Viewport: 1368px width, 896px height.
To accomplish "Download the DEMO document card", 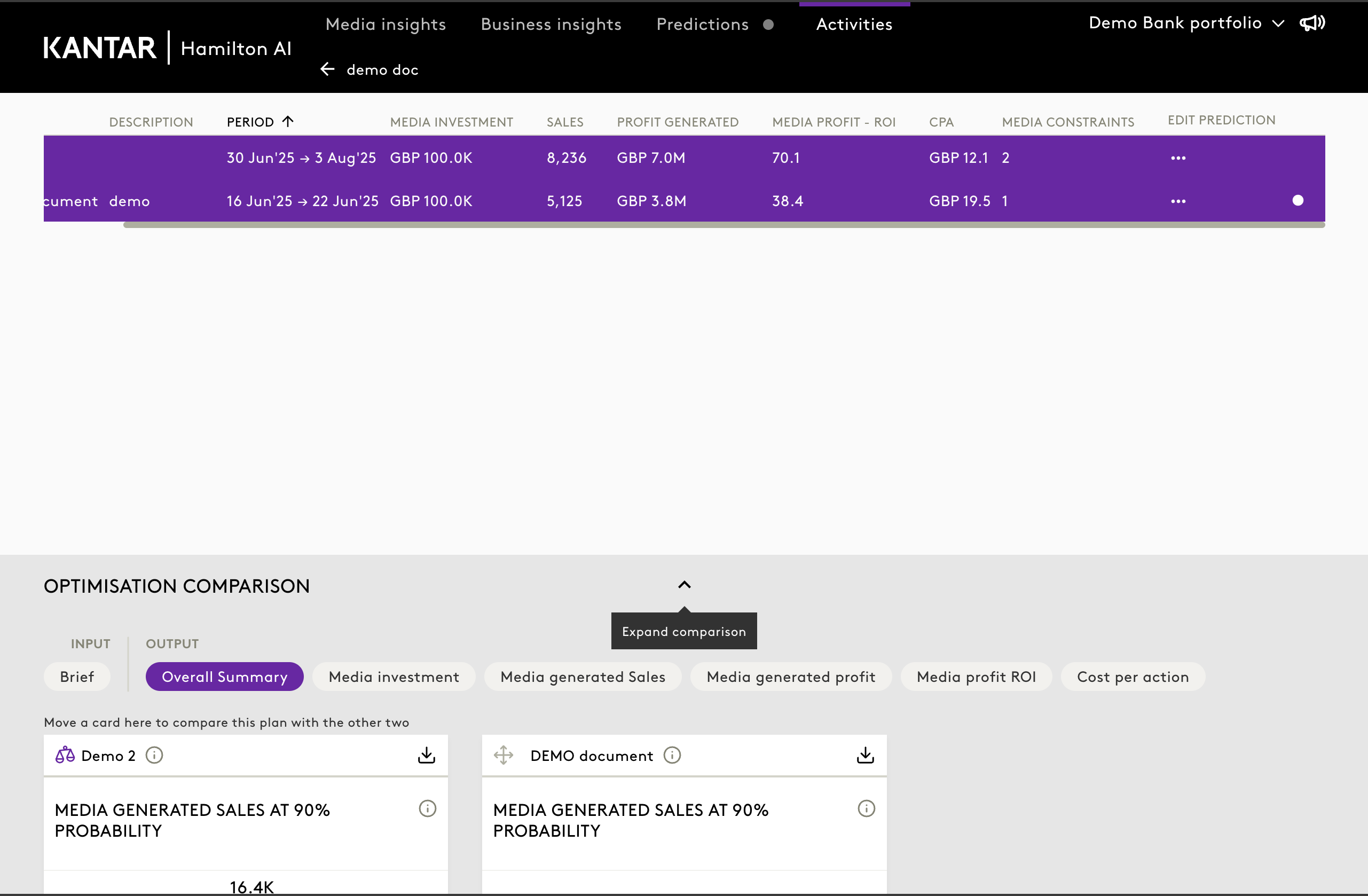I will [x=865, y=755].
